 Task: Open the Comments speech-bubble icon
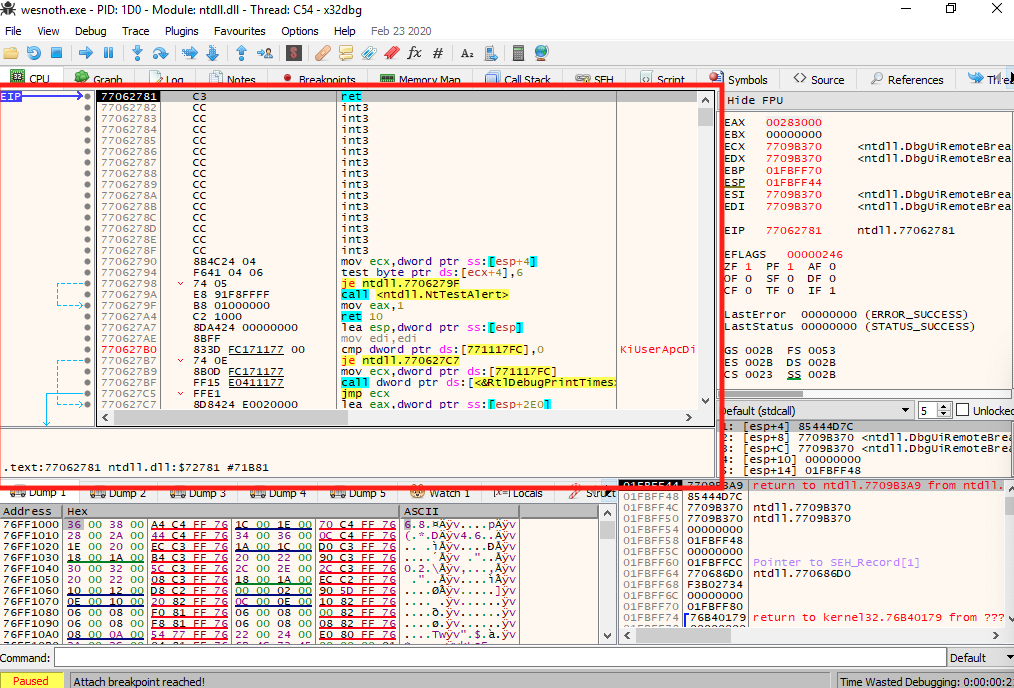(x=346, y=53)
